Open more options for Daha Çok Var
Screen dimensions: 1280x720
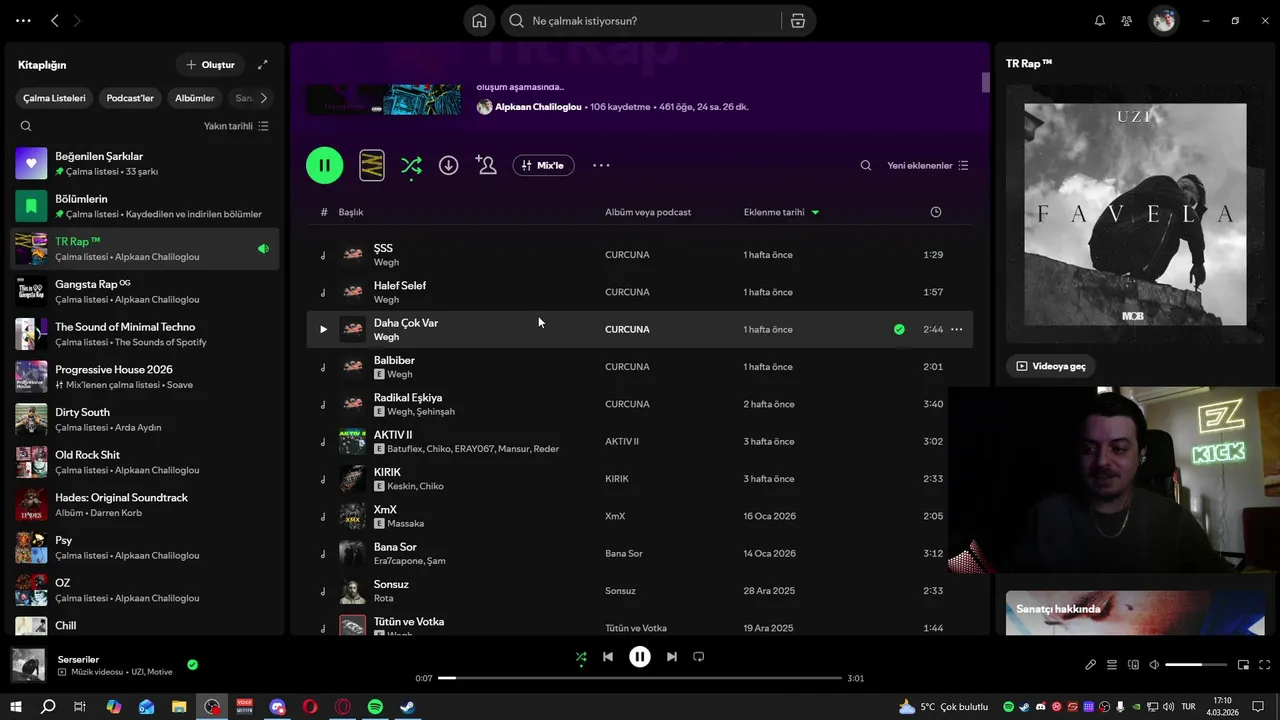click(956, 329)
